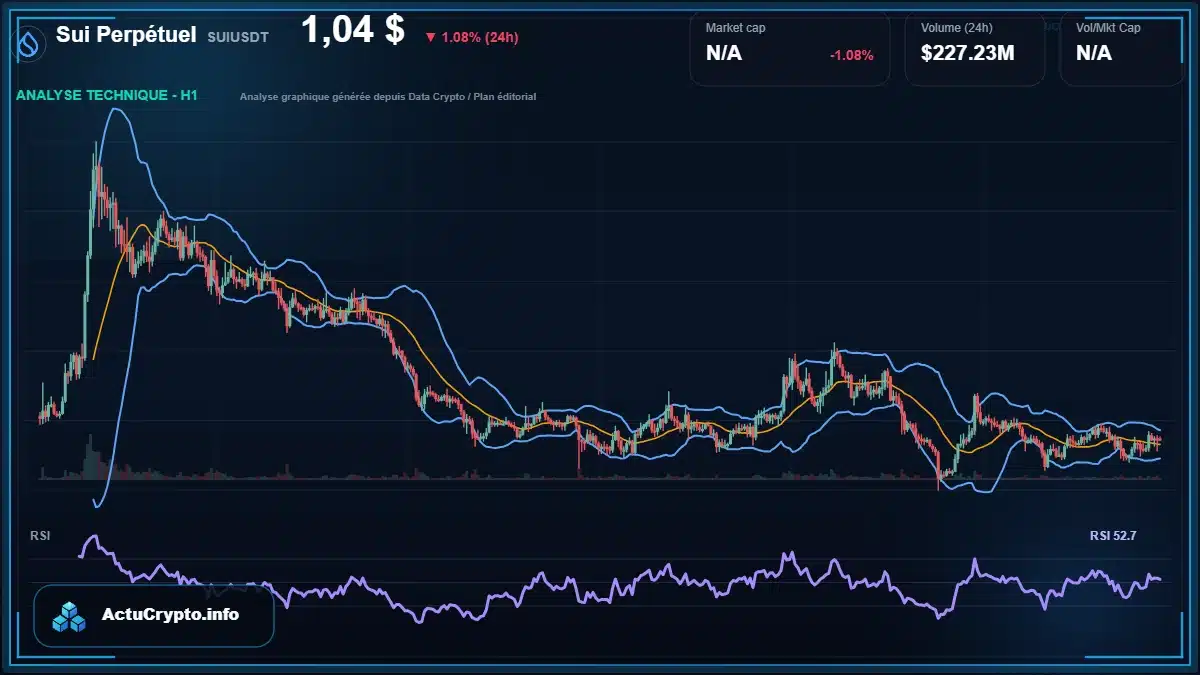Click the -1.08% market cap change
The image size is (1200, 675).
coord(852,55)
